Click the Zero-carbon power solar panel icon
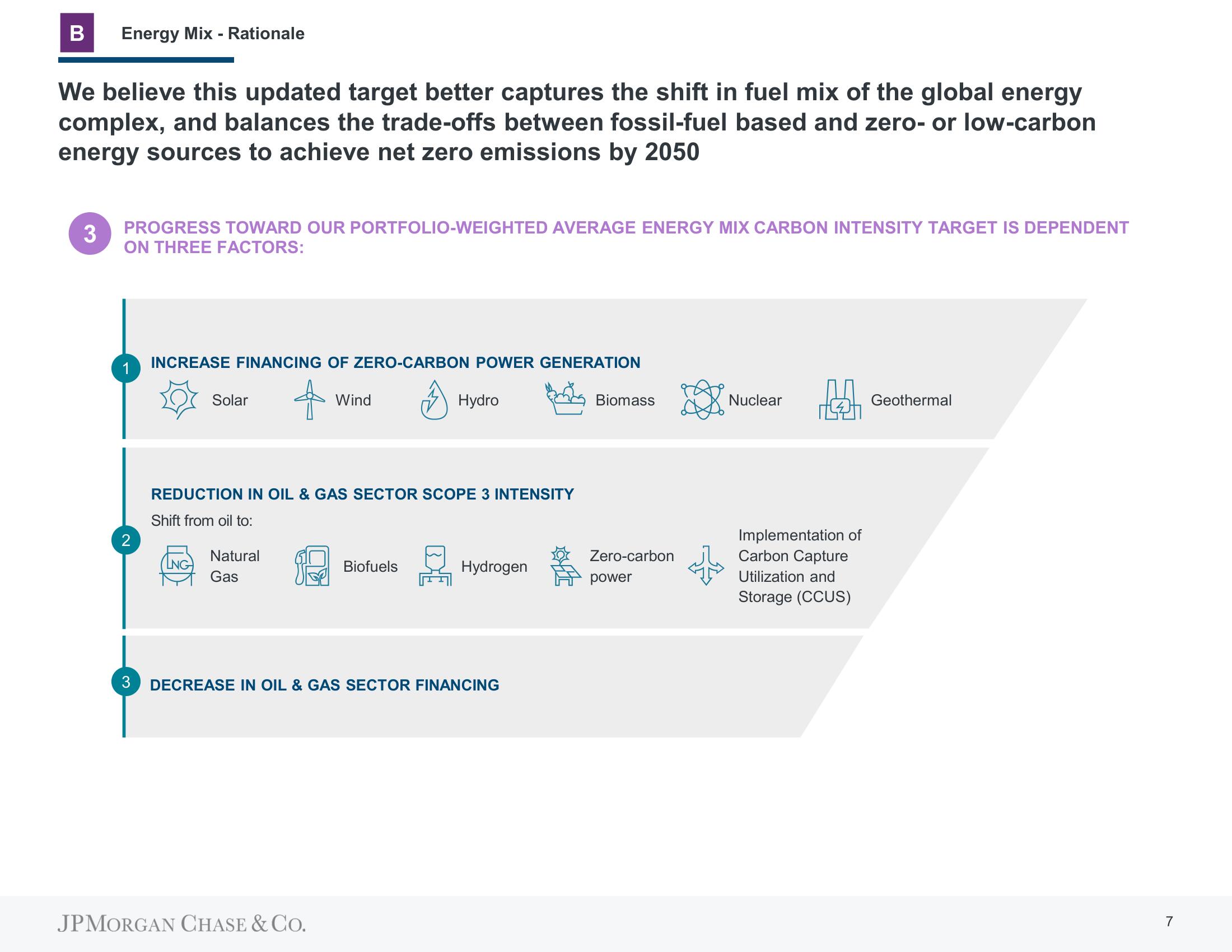 (565, 566)
